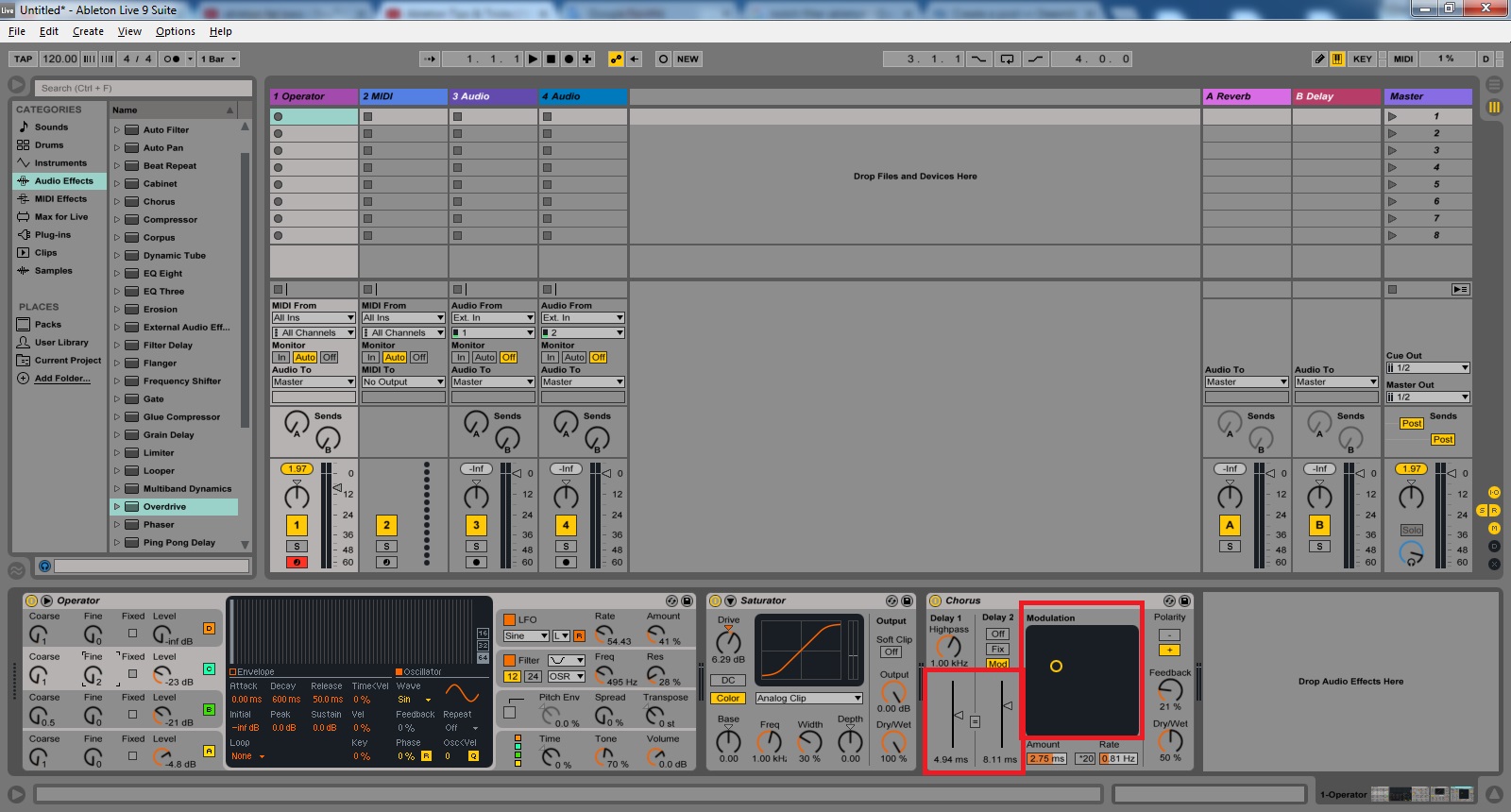This screenshot has height=812, width=1511.
Task: Open the View menu
Action: (129, 31)
